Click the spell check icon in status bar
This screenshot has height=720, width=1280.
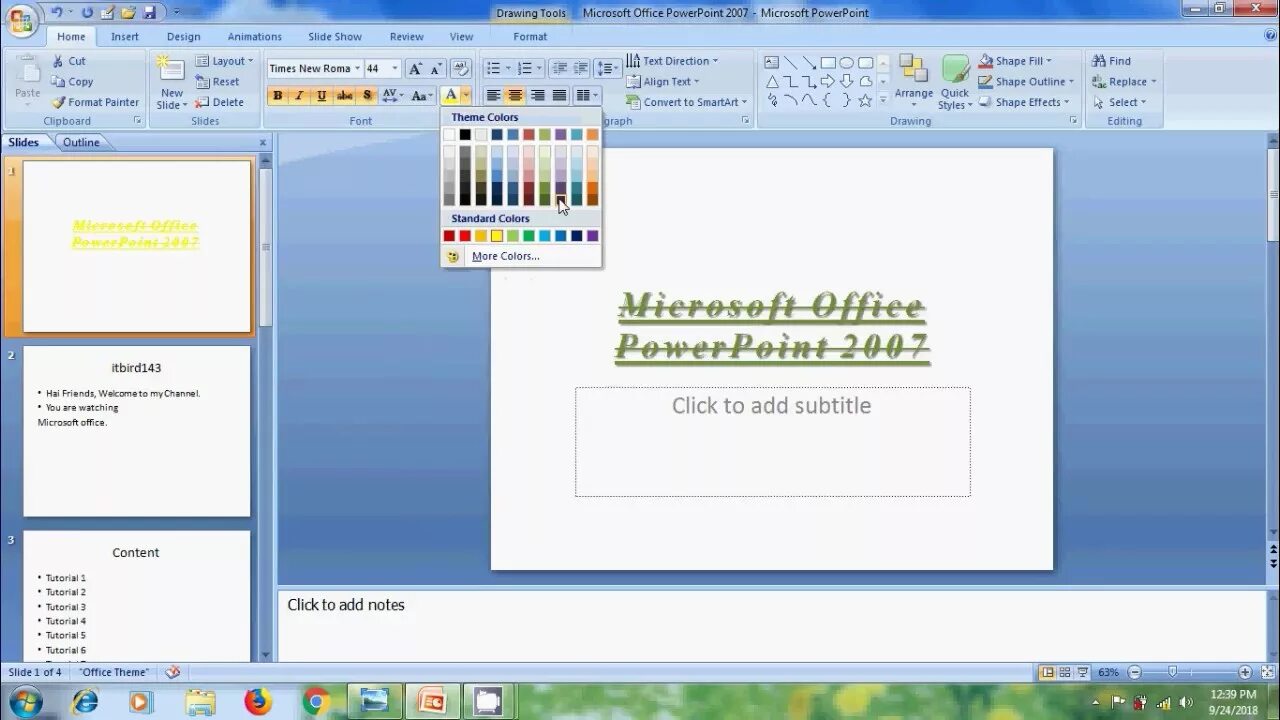(x=173, y=672)
